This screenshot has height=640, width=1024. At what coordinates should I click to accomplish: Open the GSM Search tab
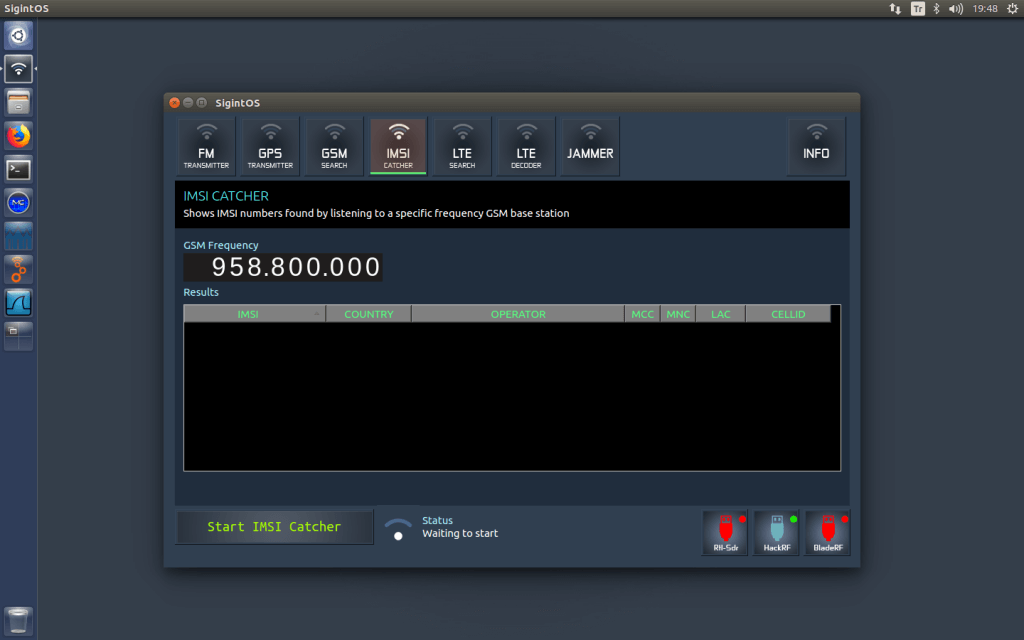334,146
